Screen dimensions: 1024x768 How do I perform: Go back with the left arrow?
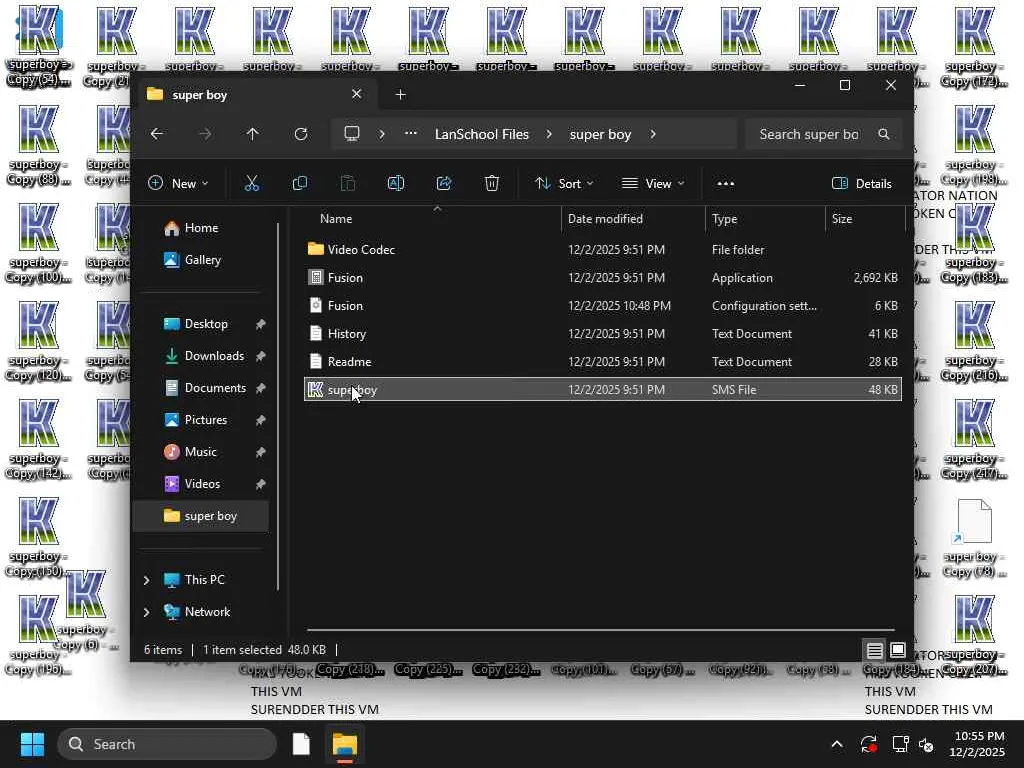(x=157, y=134)
